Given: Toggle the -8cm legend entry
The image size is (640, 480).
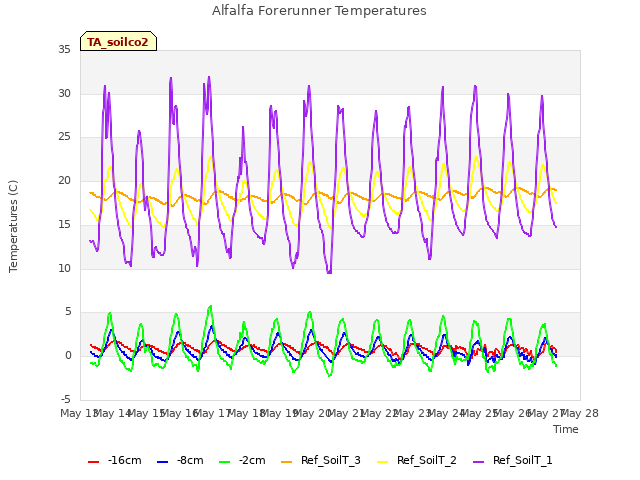Looking at the screenshot, I should 180,460.
